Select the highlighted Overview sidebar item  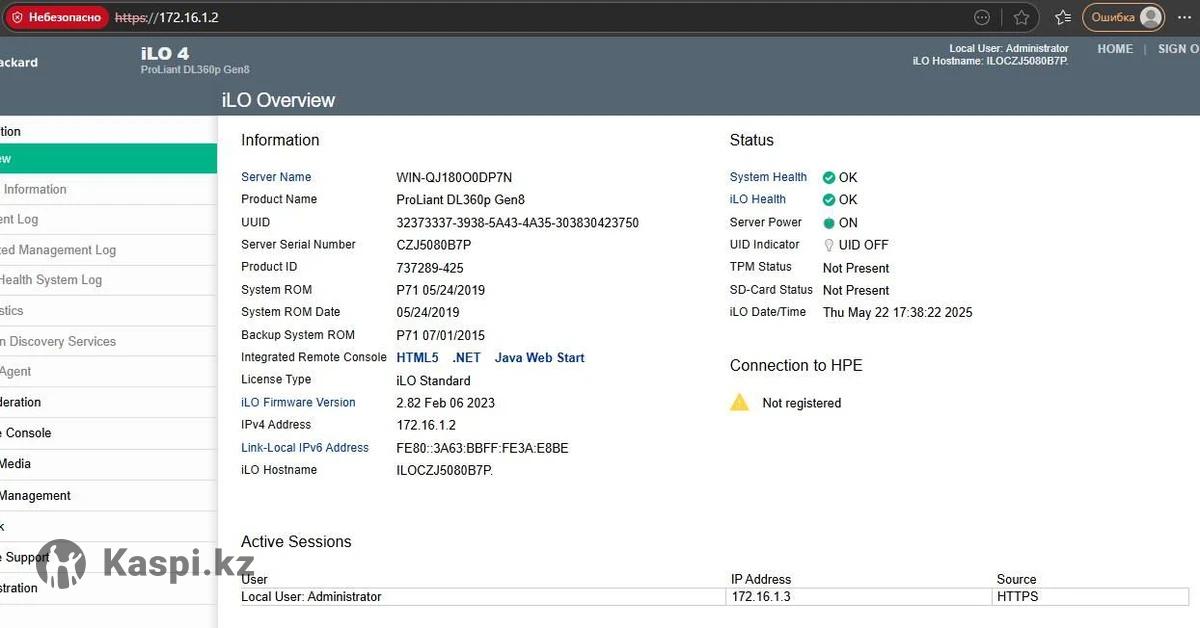pos(108,158)
